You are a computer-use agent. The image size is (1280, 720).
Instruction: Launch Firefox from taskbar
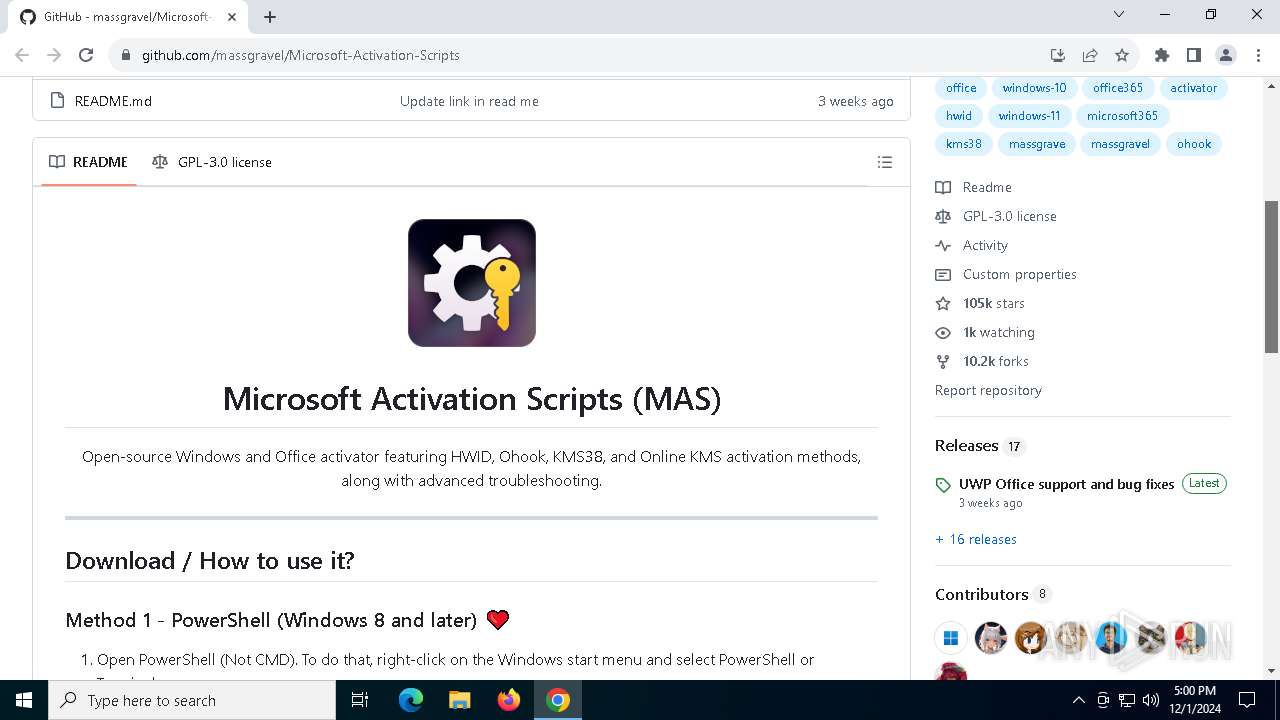click(509, 700)
